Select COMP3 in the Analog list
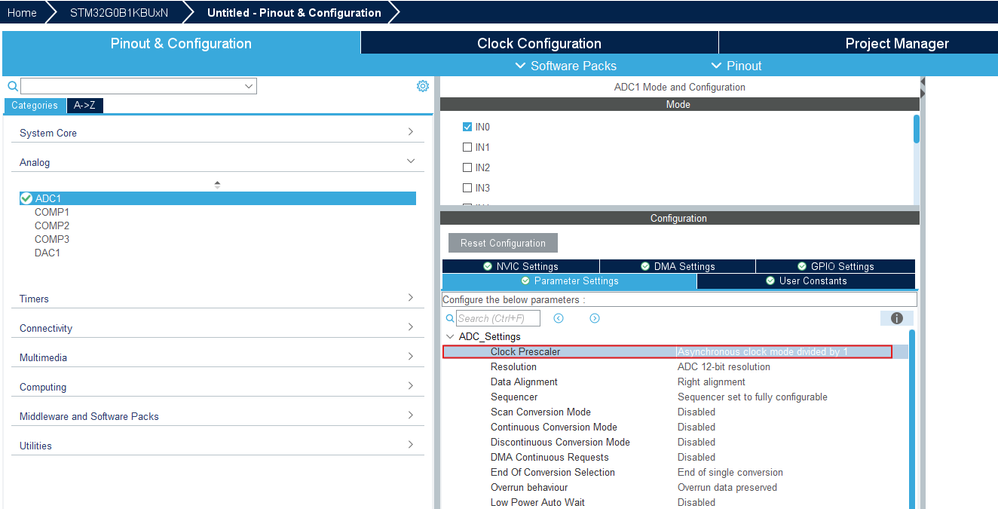Viewport: 998px width, 509px height. [52, 239]
